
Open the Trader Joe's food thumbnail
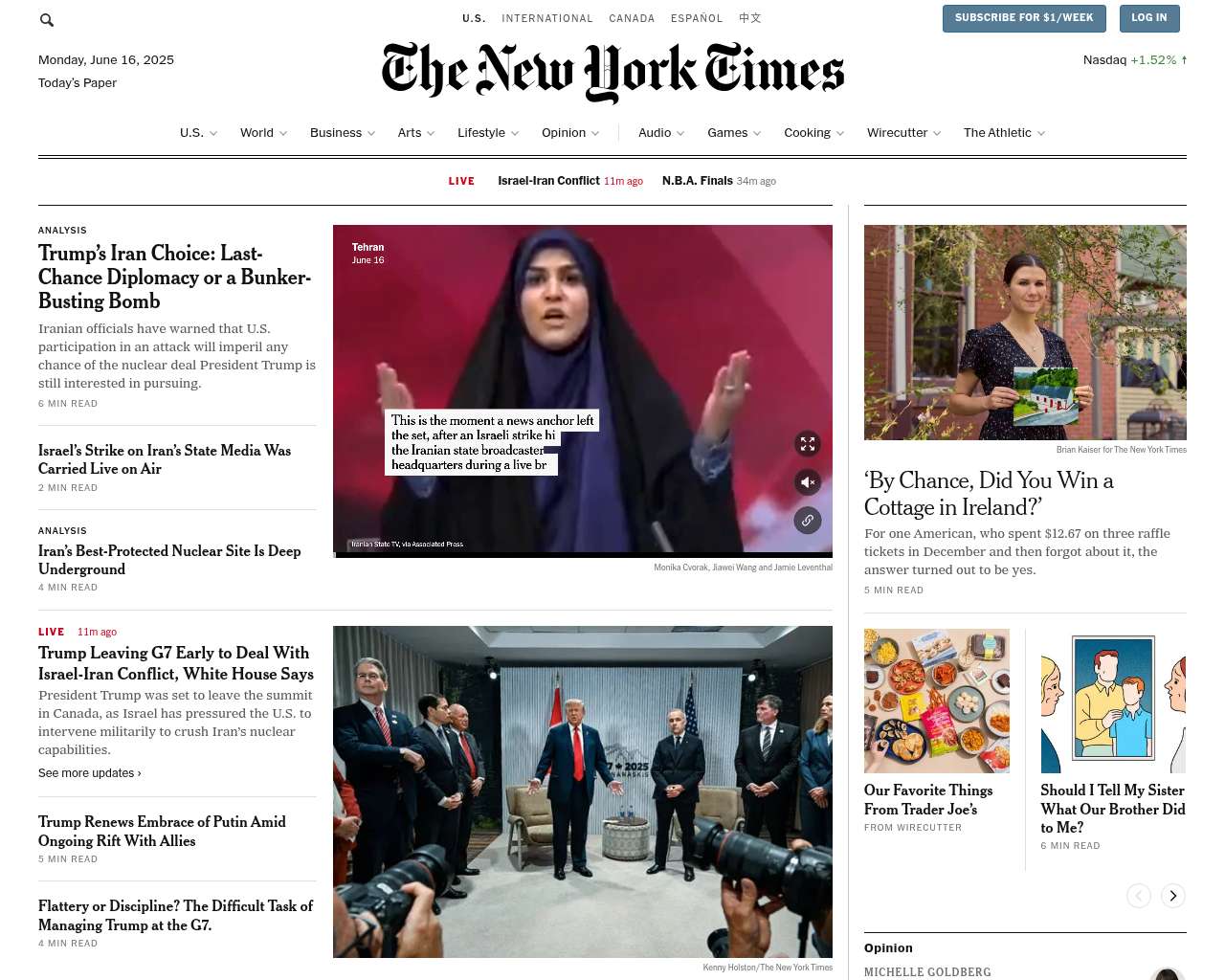(937, 701)
